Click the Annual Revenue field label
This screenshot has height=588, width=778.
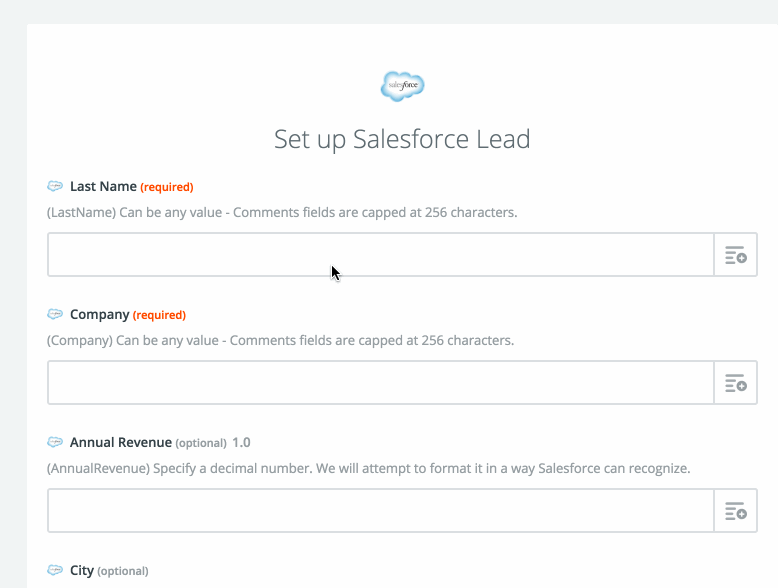point(121,442)
